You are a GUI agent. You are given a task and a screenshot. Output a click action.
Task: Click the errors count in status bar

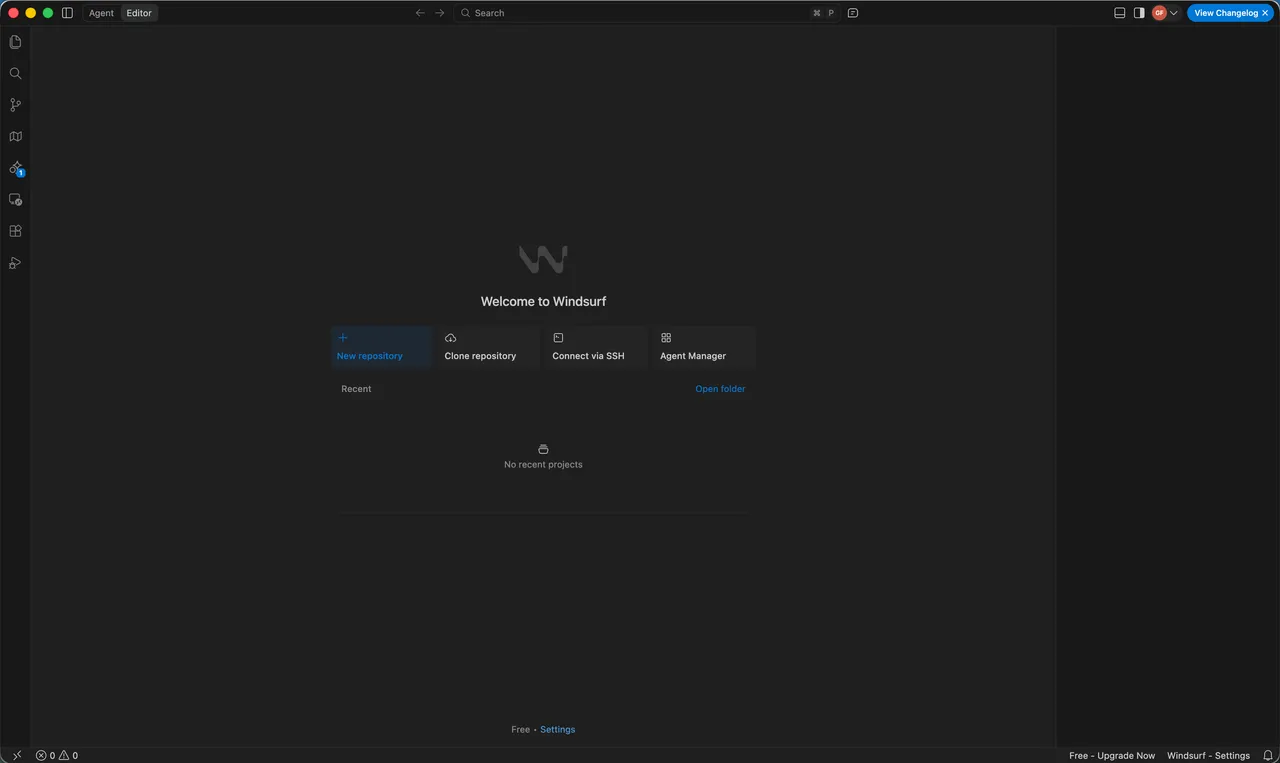click(45, 755)
